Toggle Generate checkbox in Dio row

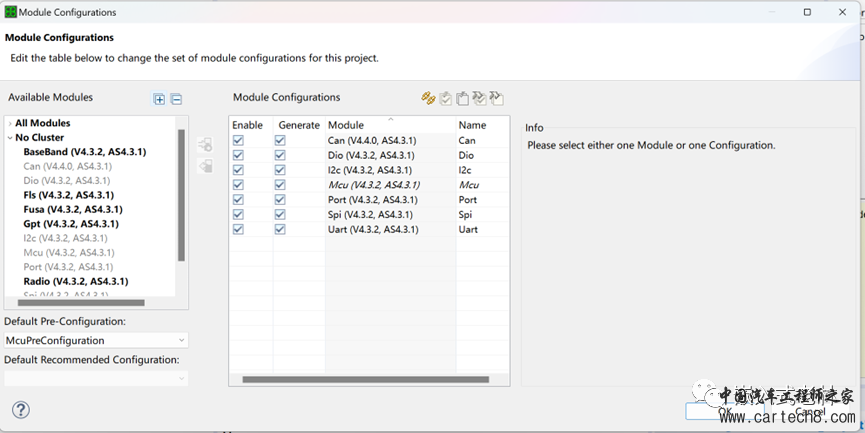tap(280, 156)
